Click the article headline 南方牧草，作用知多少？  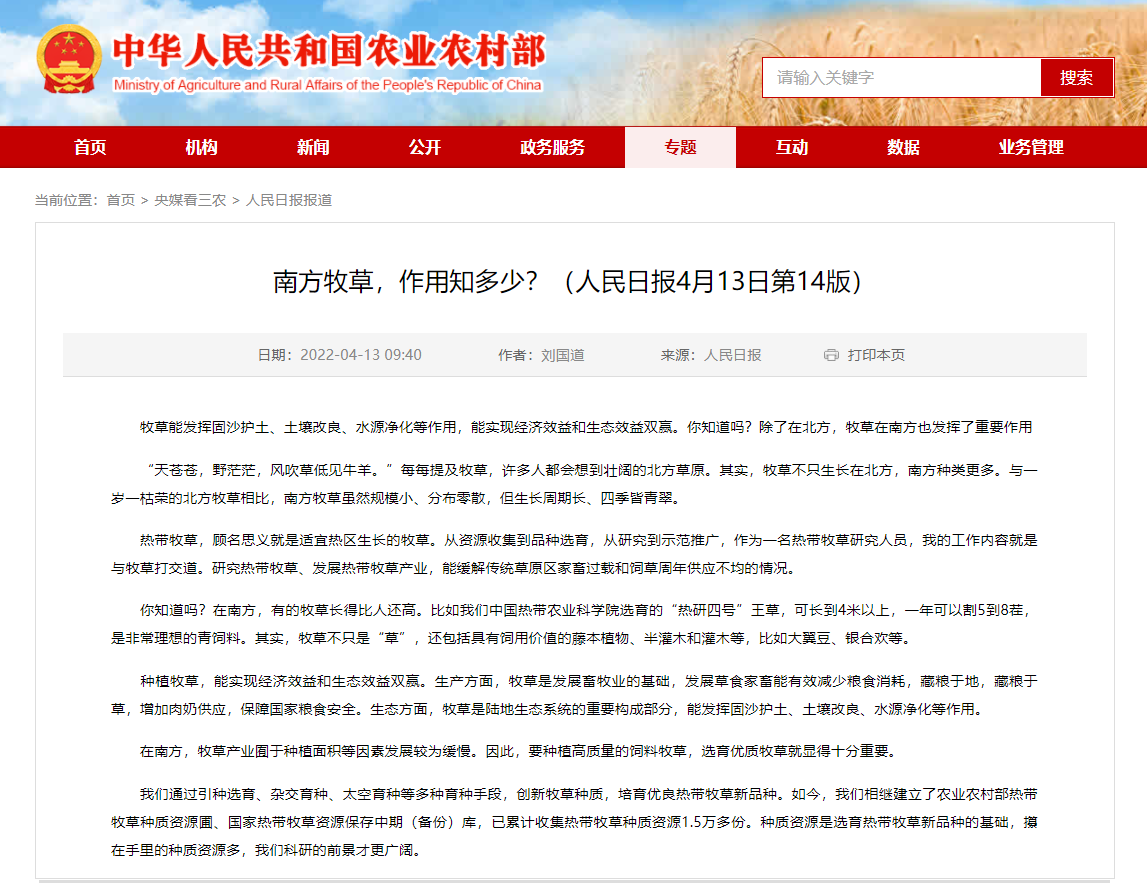405,281
